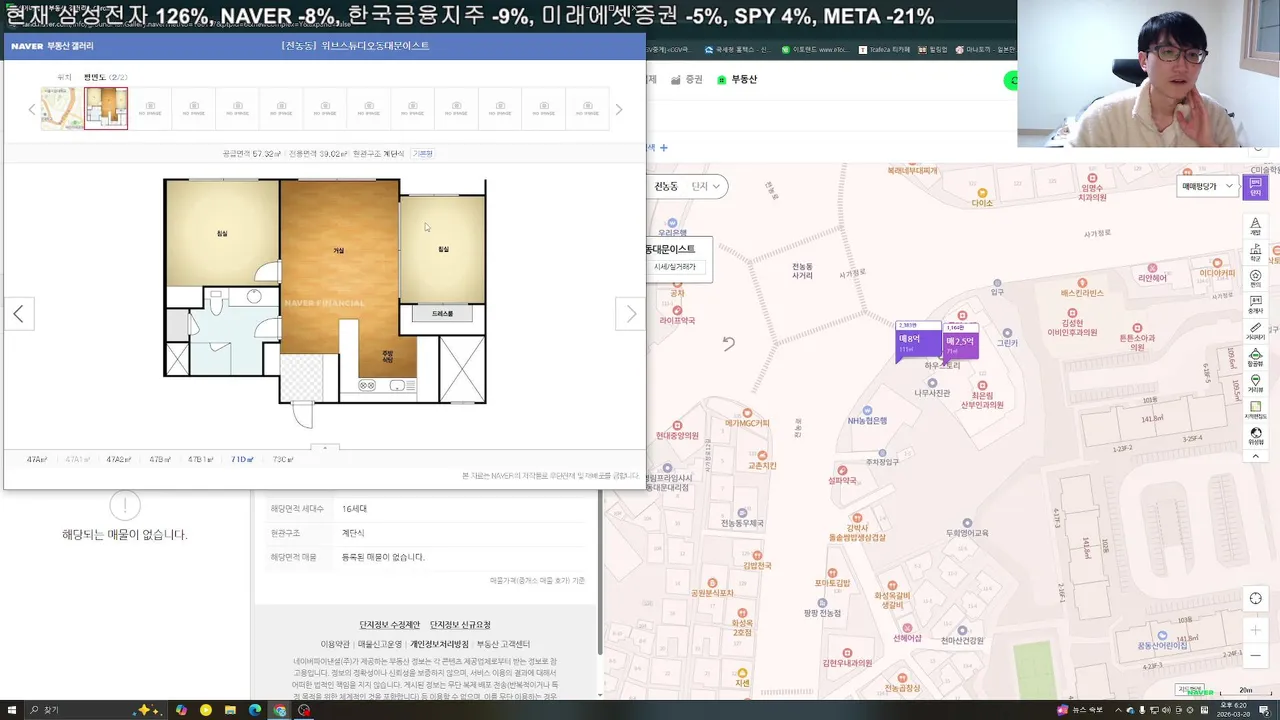Show the next floor plan image
The image size is (1280, 720).
[631, 314]
